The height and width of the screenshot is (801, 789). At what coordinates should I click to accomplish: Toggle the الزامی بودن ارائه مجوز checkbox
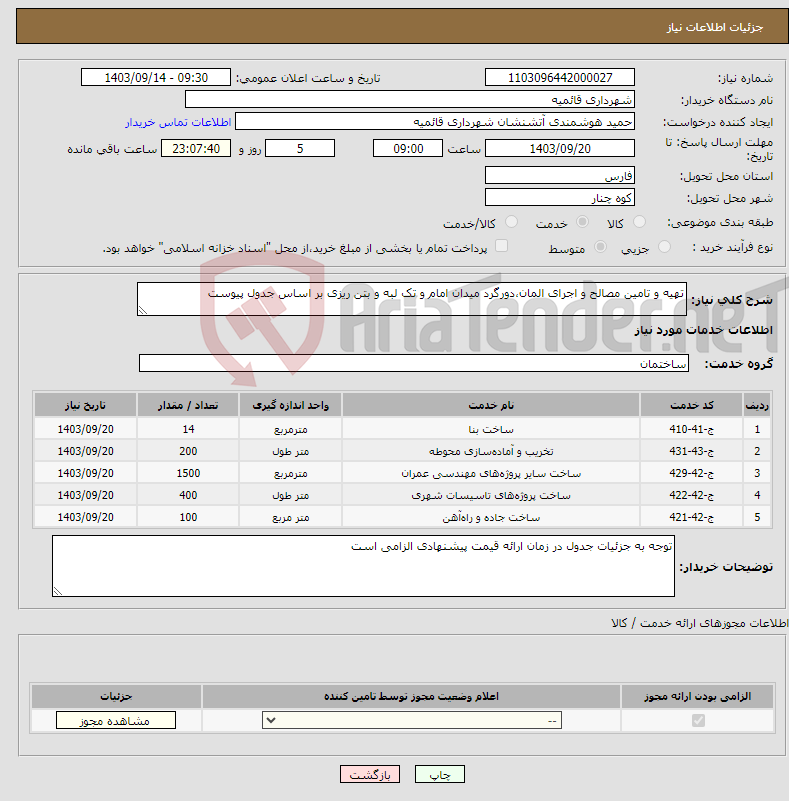698,720
